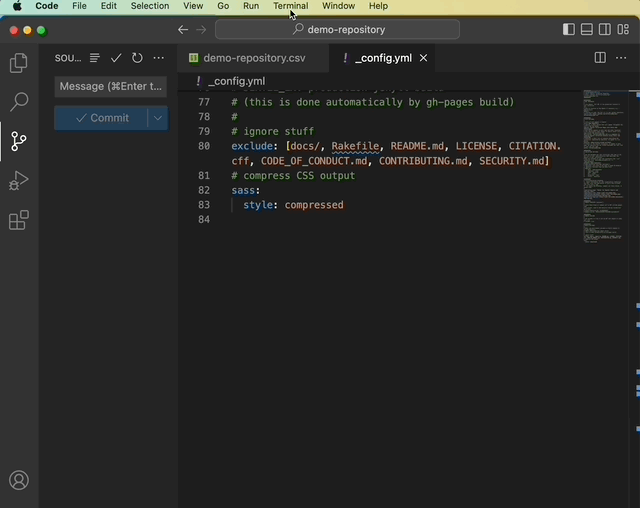640x508 pixels.
Task: Open the Explorer view in activity bar
Action: [x=18, y=63]
